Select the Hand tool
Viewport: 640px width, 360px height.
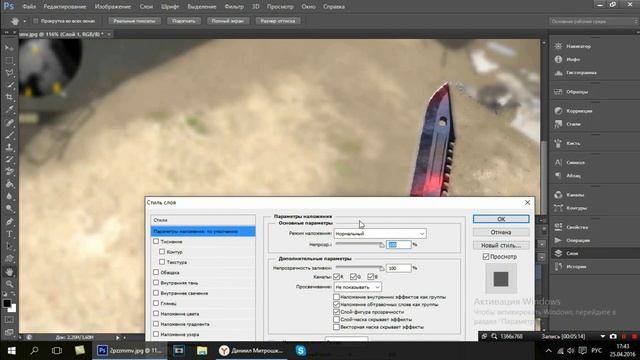point(9,271)
